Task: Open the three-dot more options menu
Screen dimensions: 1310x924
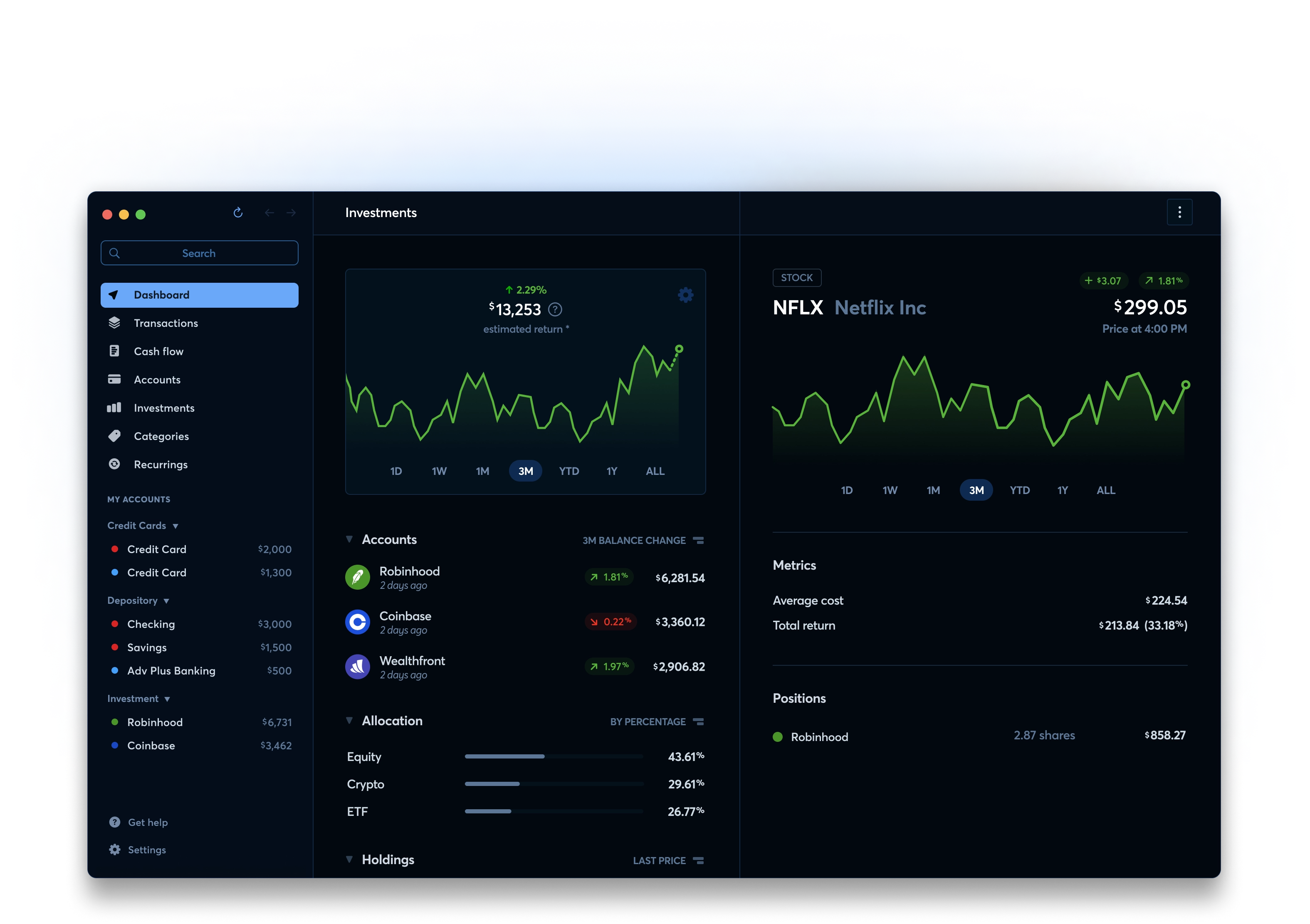Action: (1179, 212)
